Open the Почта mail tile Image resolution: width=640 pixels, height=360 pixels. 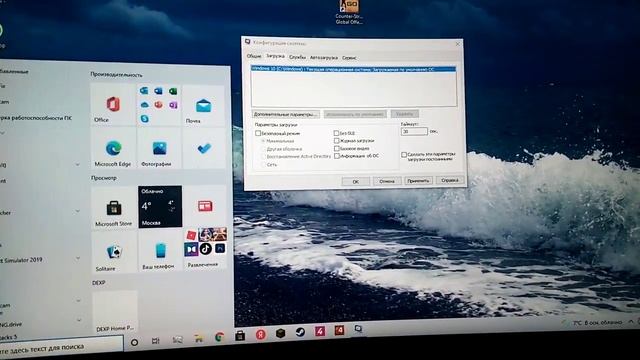(x=204, y=106)
